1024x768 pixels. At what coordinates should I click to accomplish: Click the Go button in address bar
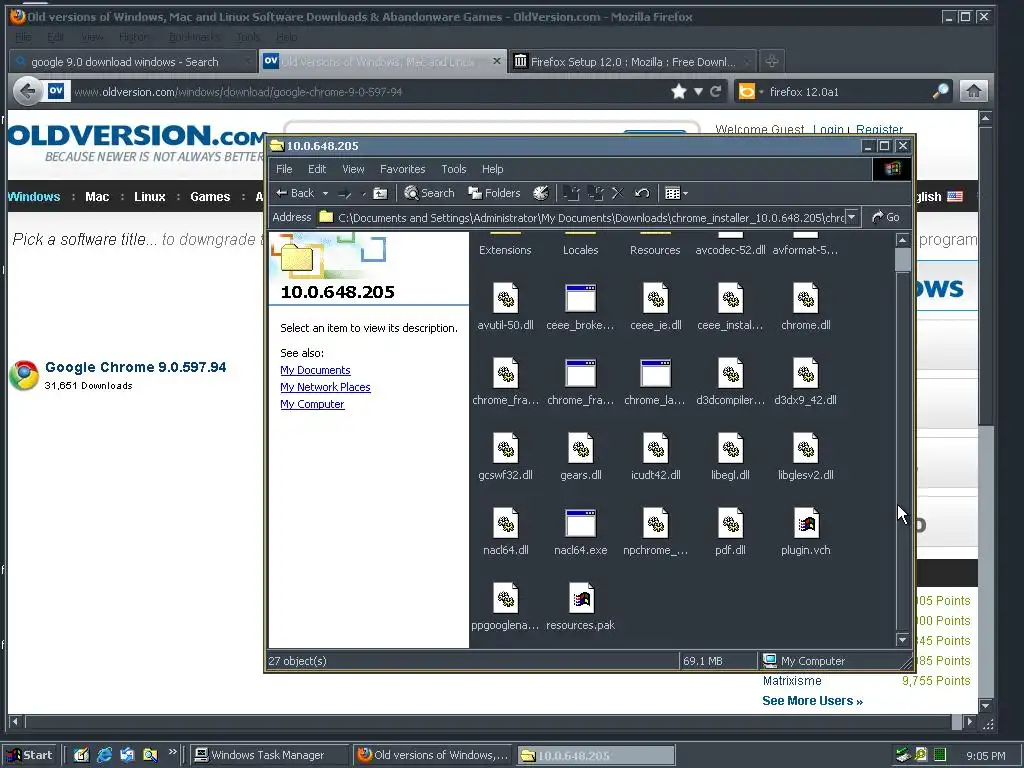tap(886, 217)
